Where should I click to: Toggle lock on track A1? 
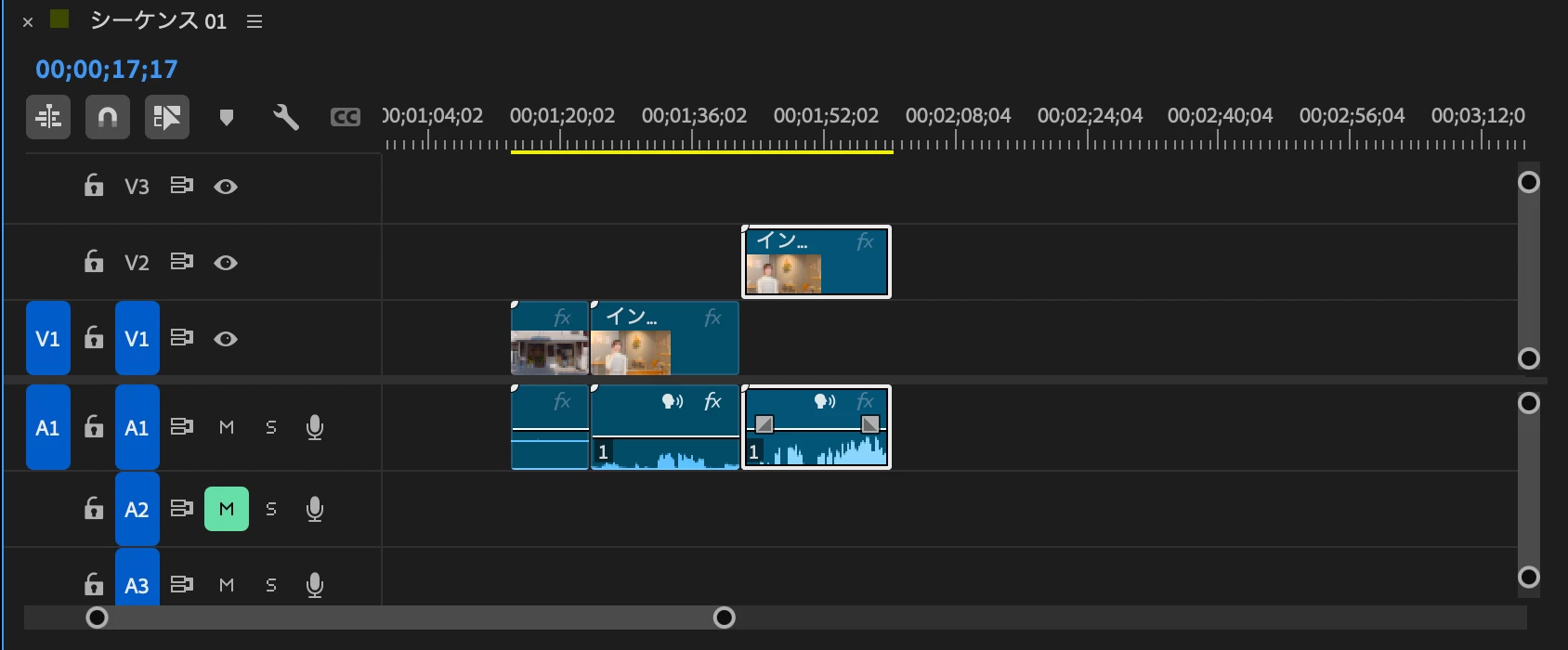94,427
